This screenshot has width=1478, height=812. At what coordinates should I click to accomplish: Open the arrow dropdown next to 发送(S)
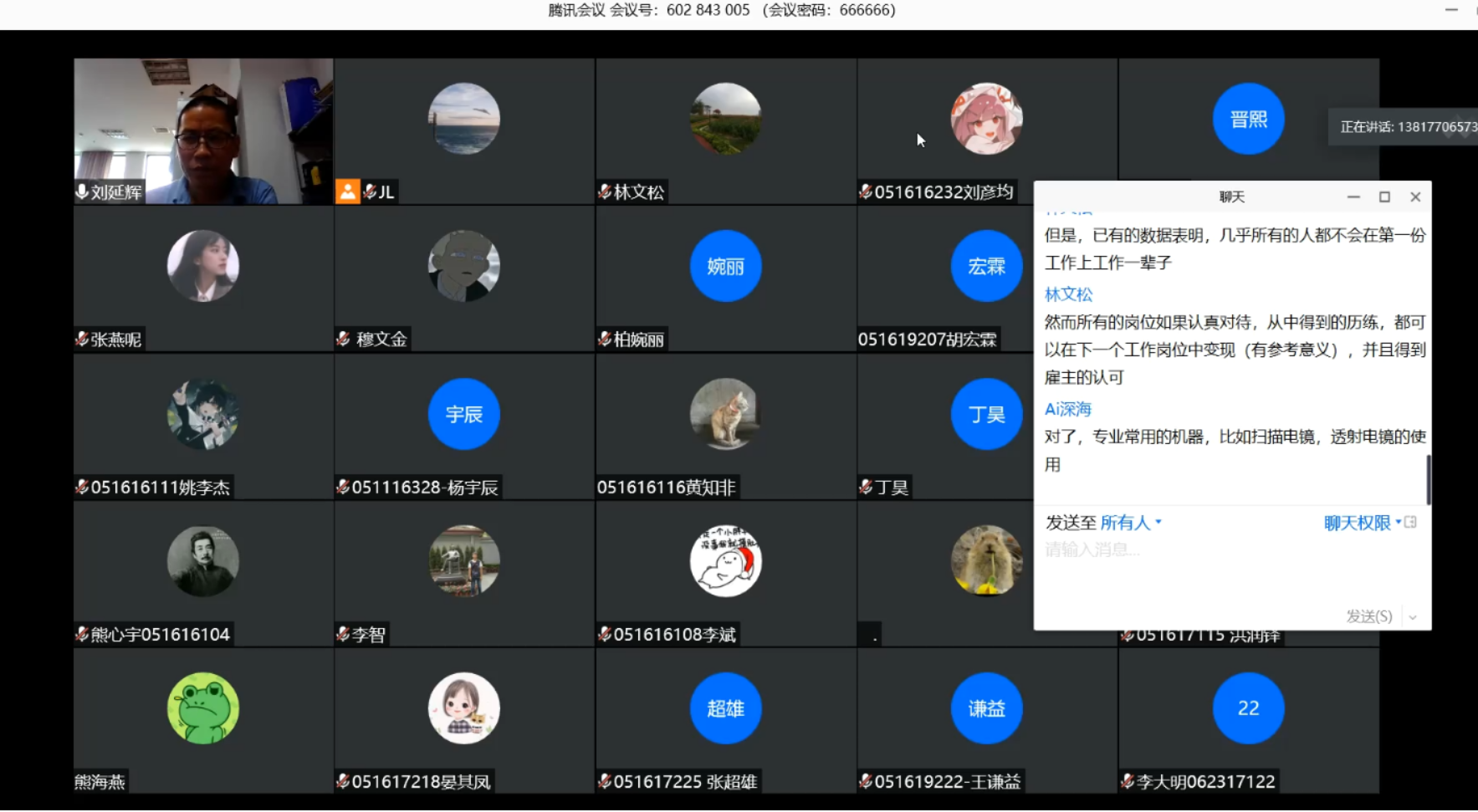tap(1413, 617)
